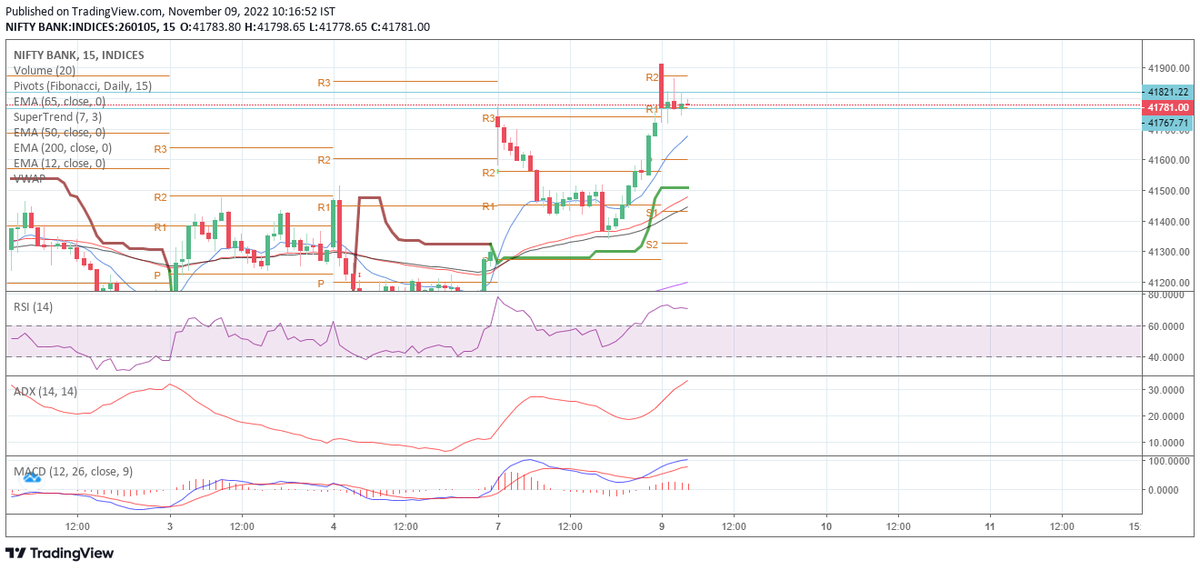Click date 4 on the time axis
This screenshot has height=570, width=1200.
(333, 524)
